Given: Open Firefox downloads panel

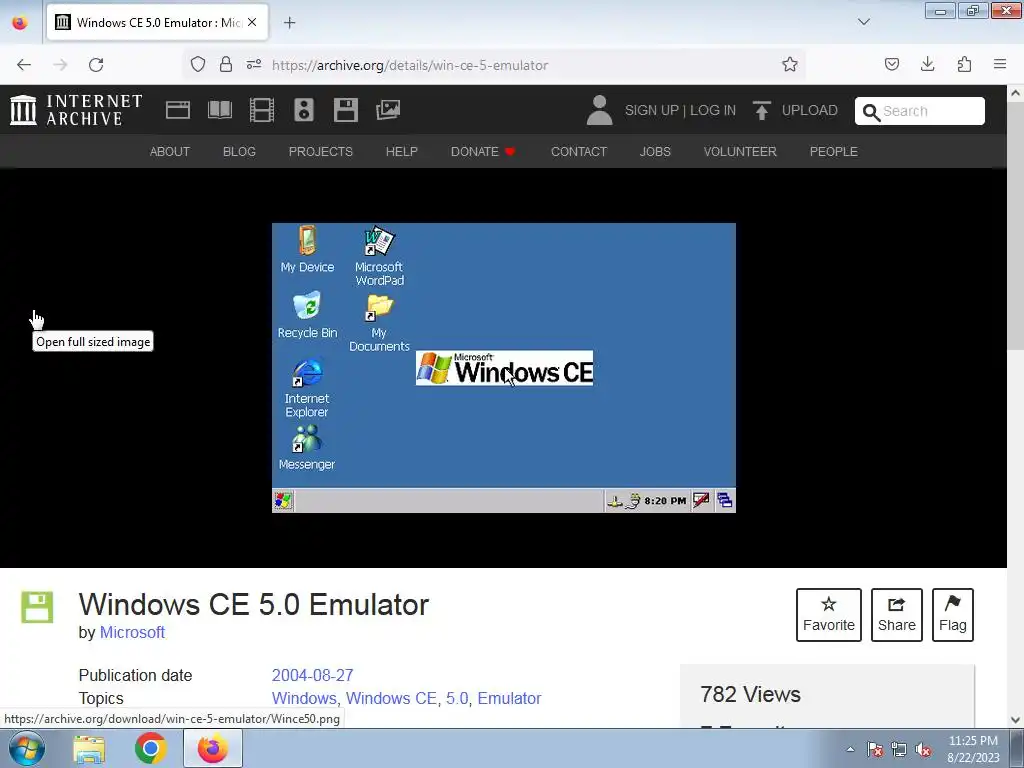Looking at the screenshot, I should point(927,65).
